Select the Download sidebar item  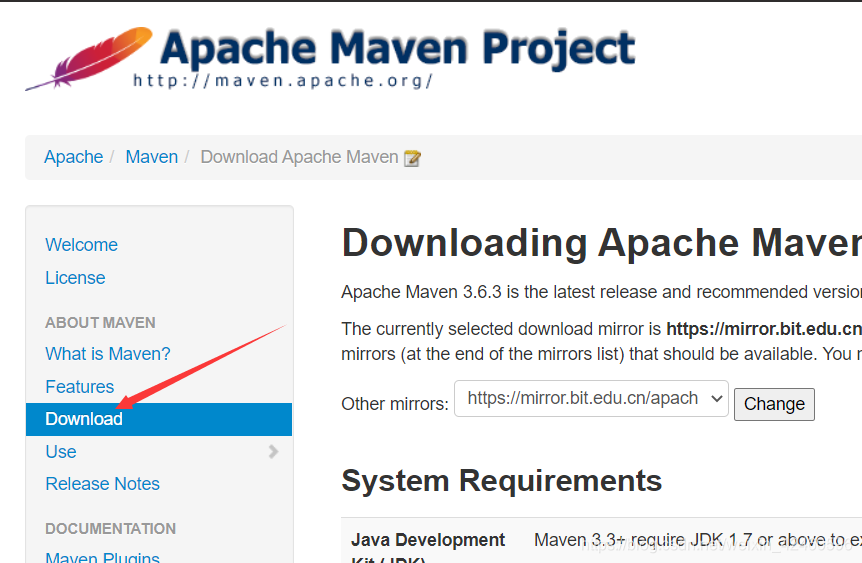(159, 419)
